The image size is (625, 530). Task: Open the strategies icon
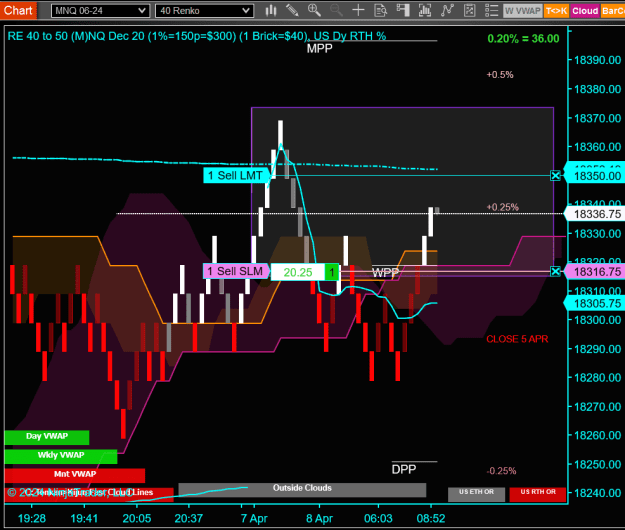tap(470, 11)
